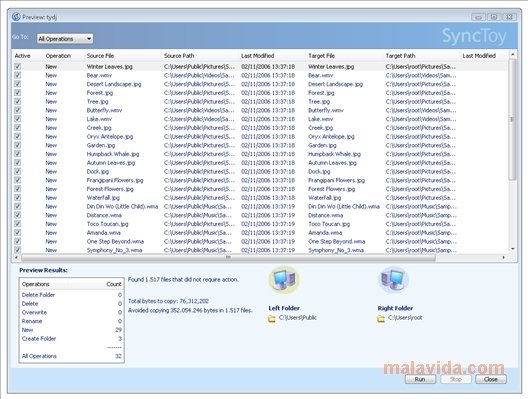Toggle the Oryx Antelope.jpg row checkbox
528x399 pixels.
18,136
